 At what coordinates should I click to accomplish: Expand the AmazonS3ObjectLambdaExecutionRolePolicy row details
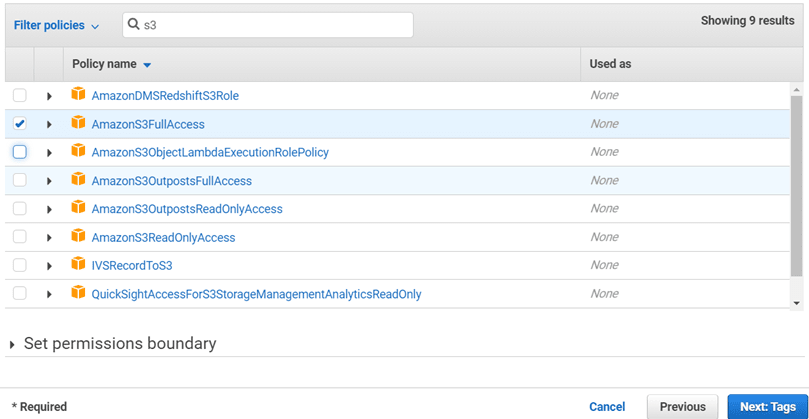pos(50,153)
